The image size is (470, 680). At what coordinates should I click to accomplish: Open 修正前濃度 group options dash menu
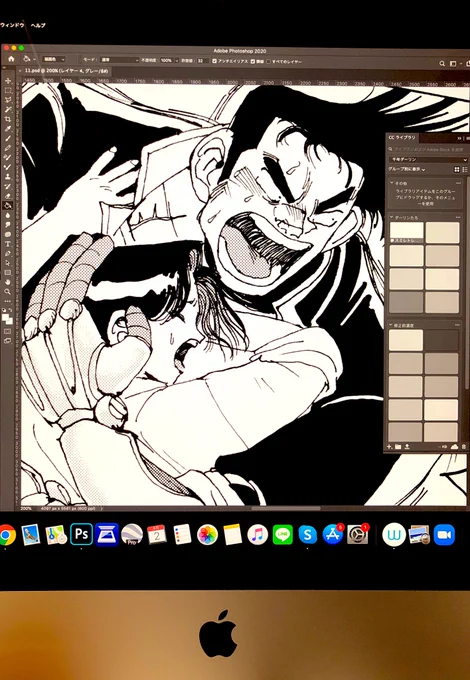coord(457,325)
